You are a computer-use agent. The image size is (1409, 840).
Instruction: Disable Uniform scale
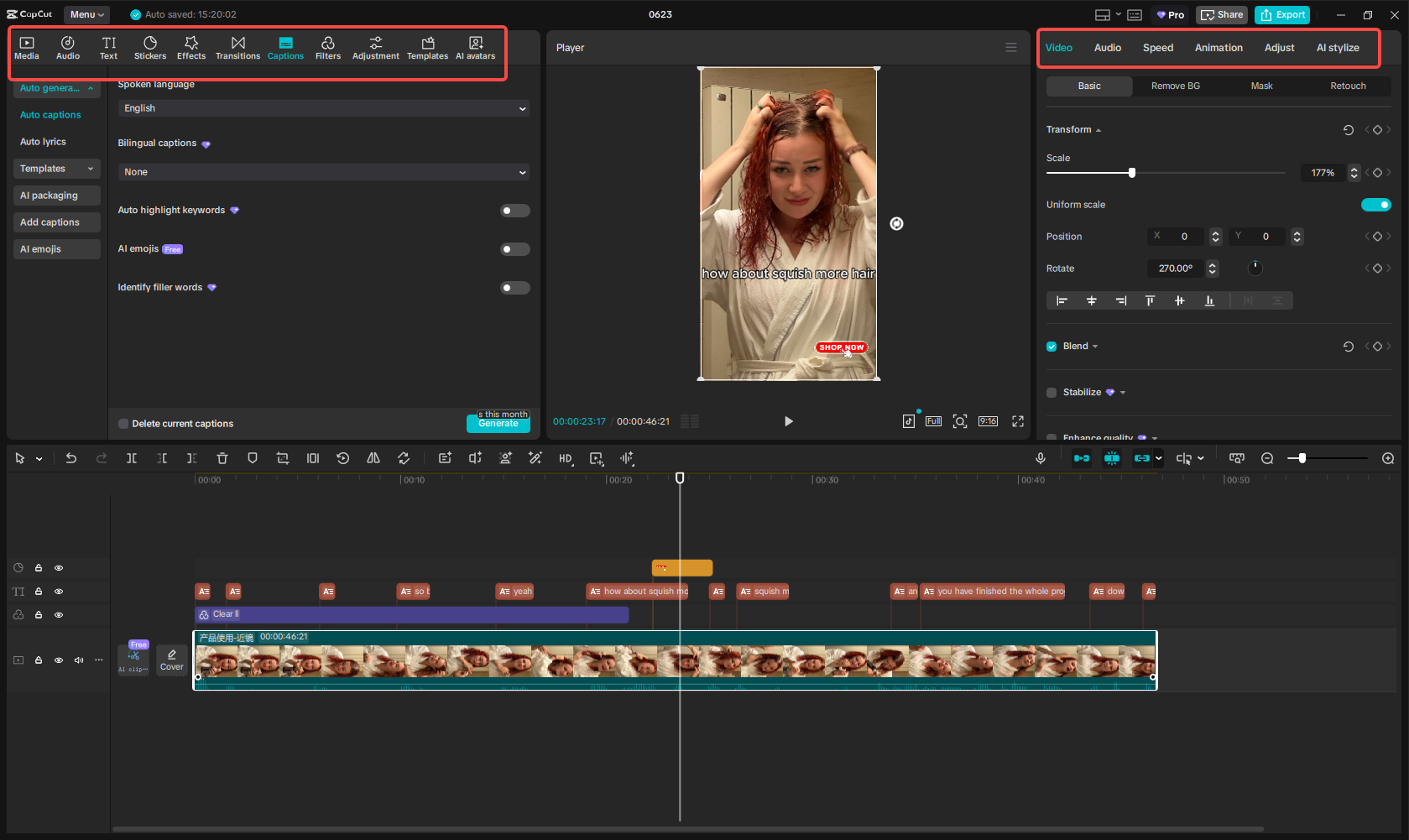(x=1376, y=204)
